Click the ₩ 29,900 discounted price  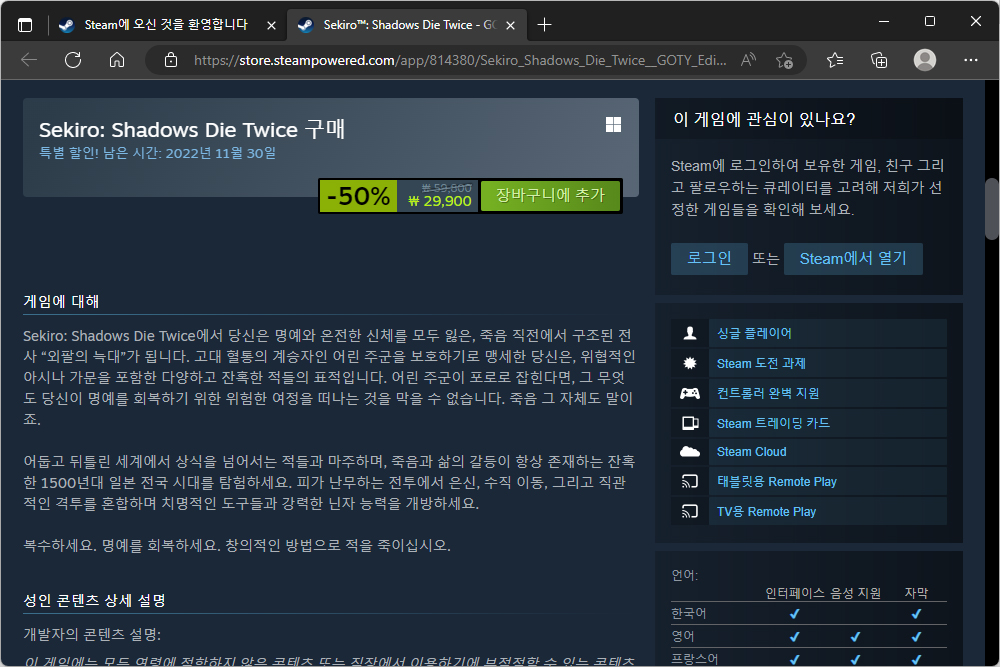click(x=440, y=201)
